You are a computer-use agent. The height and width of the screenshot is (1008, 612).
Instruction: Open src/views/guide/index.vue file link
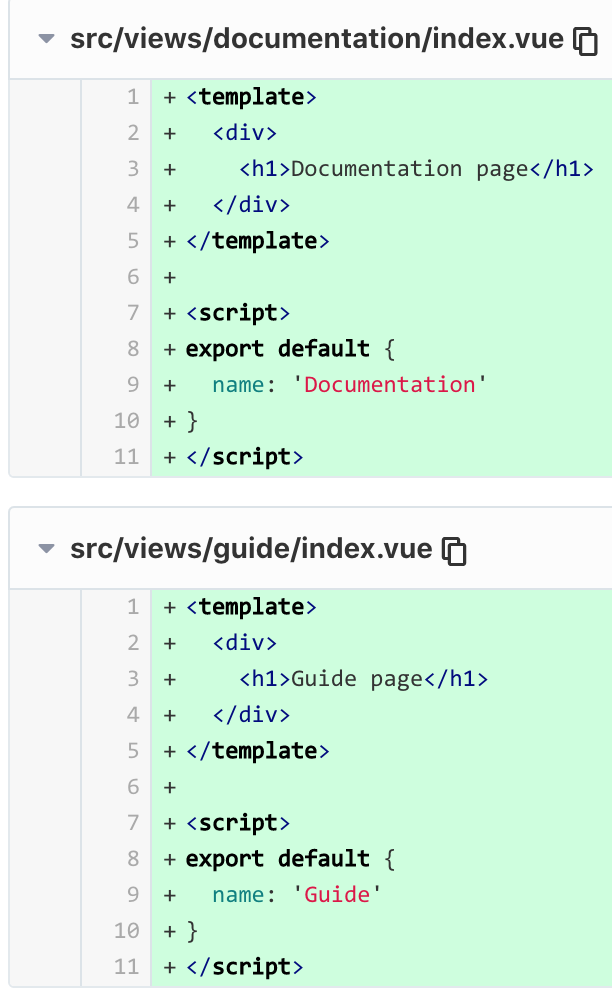pos(251,549)
